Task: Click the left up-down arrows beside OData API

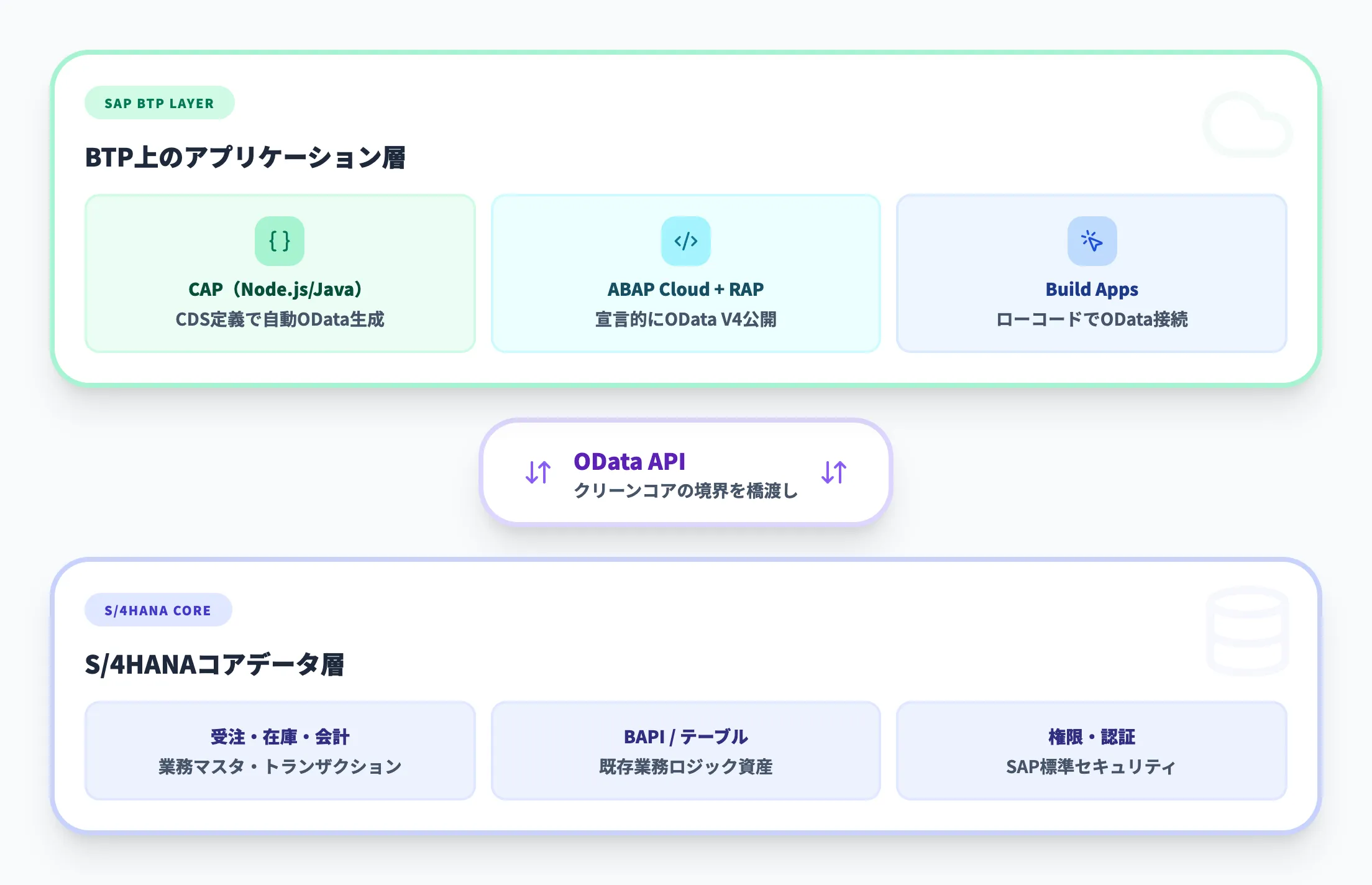Action: pos(538,472)
